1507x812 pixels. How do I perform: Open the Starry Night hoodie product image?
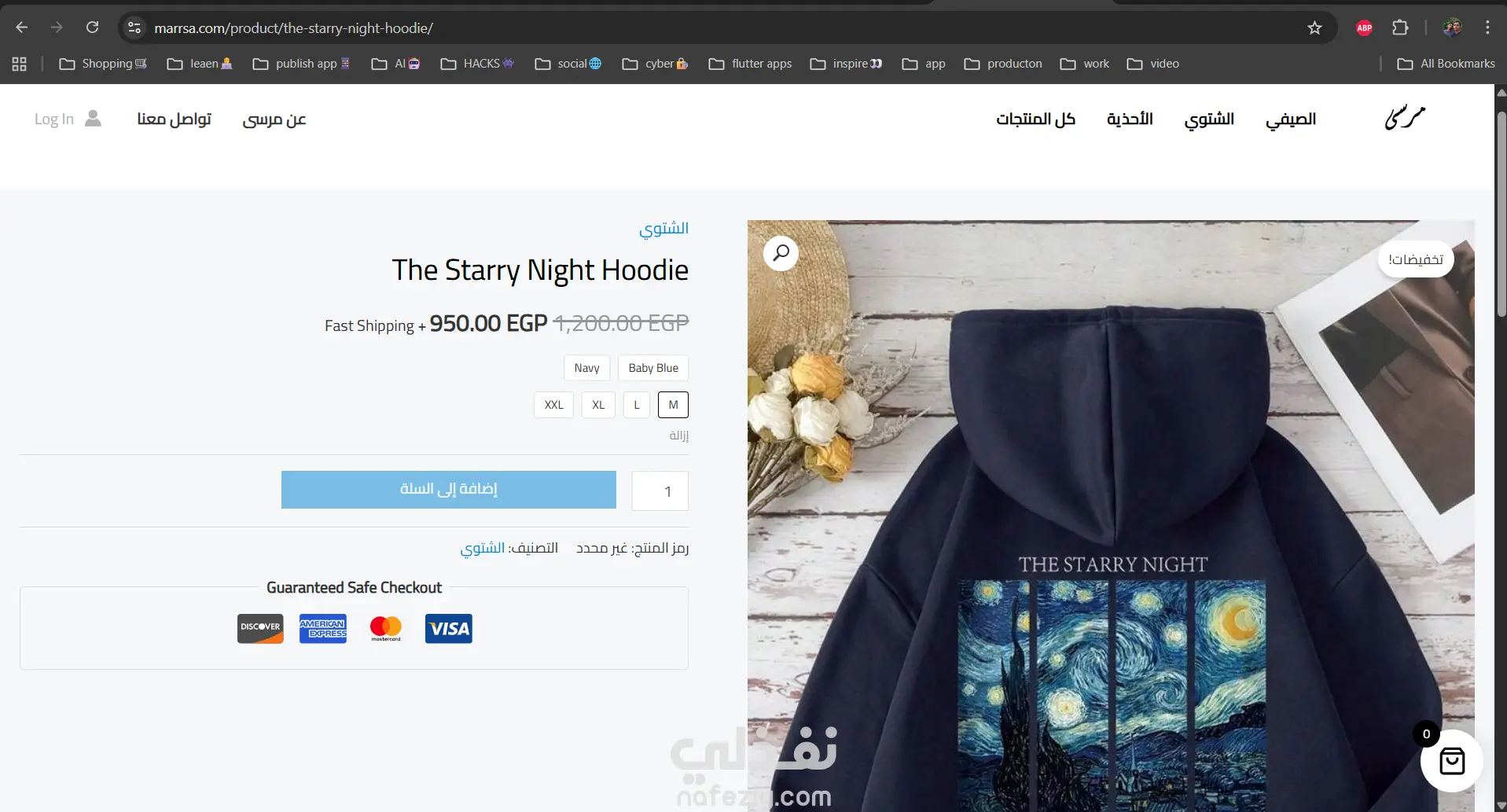pos(1111,516)
